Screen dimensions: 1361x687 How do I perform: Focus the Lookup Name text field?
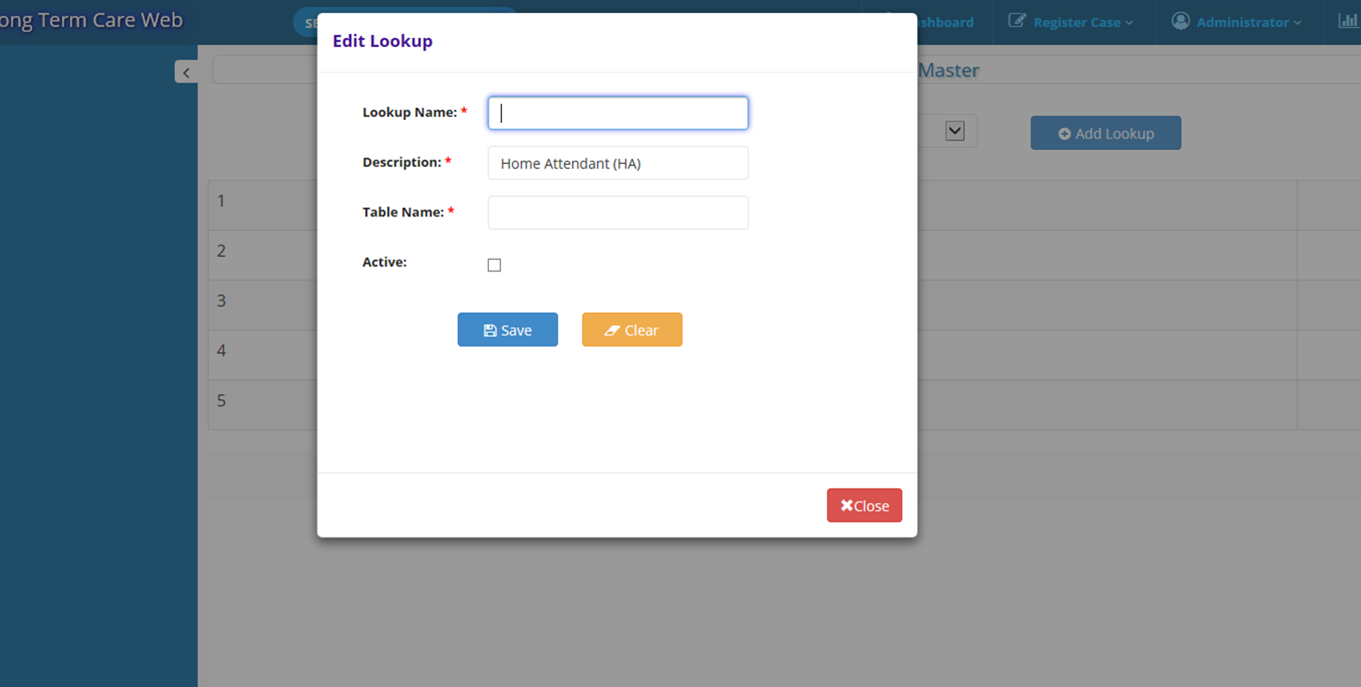click(x=617, y=113)
